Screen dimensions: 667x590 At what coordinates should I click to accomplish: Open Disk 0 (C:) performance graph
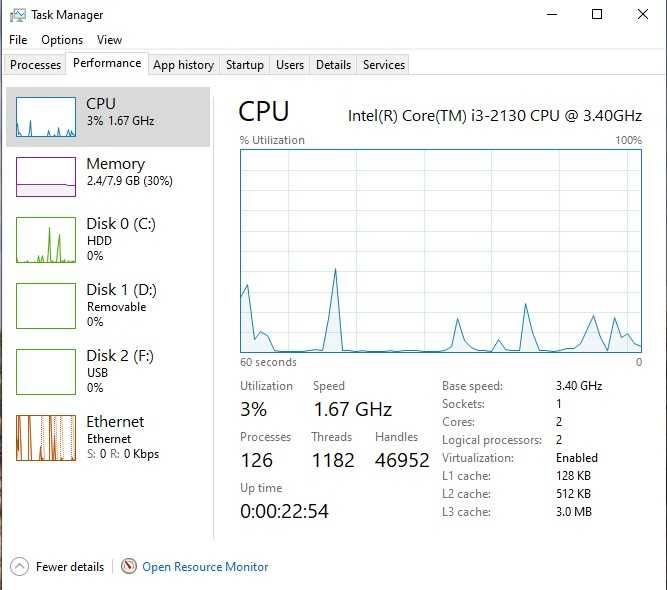pos(46,240)
